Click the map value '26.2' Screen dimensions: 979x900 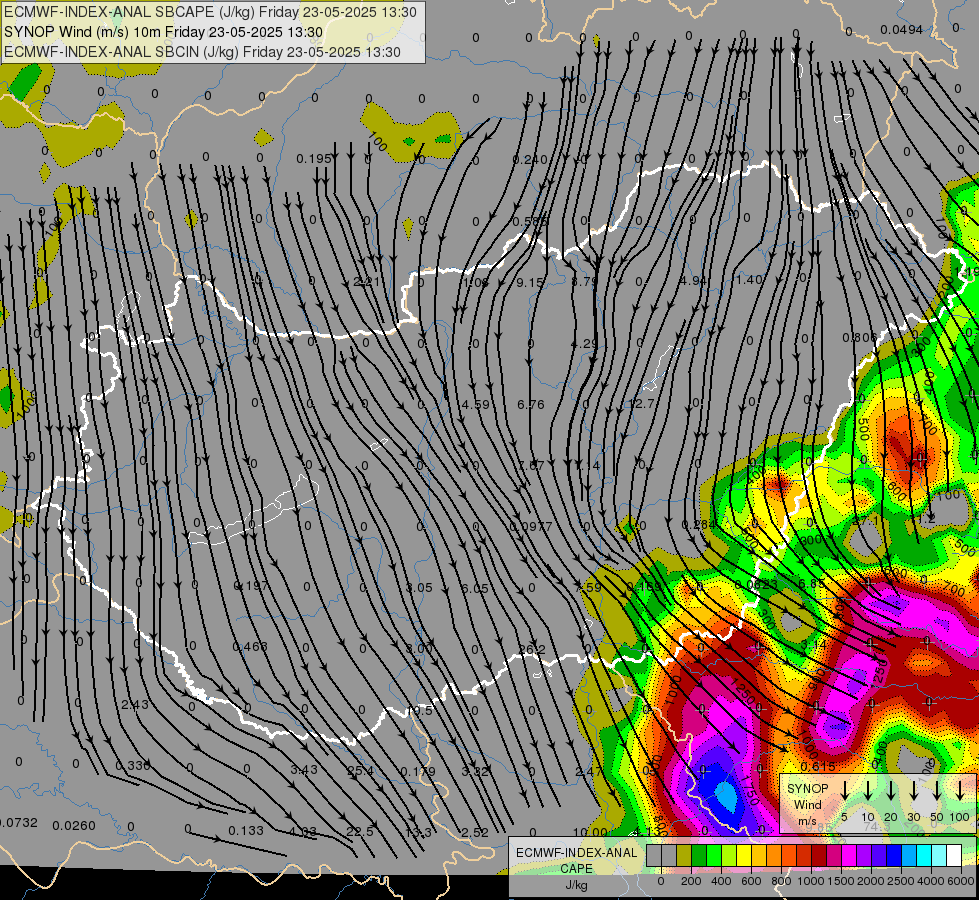pos(532,650)
